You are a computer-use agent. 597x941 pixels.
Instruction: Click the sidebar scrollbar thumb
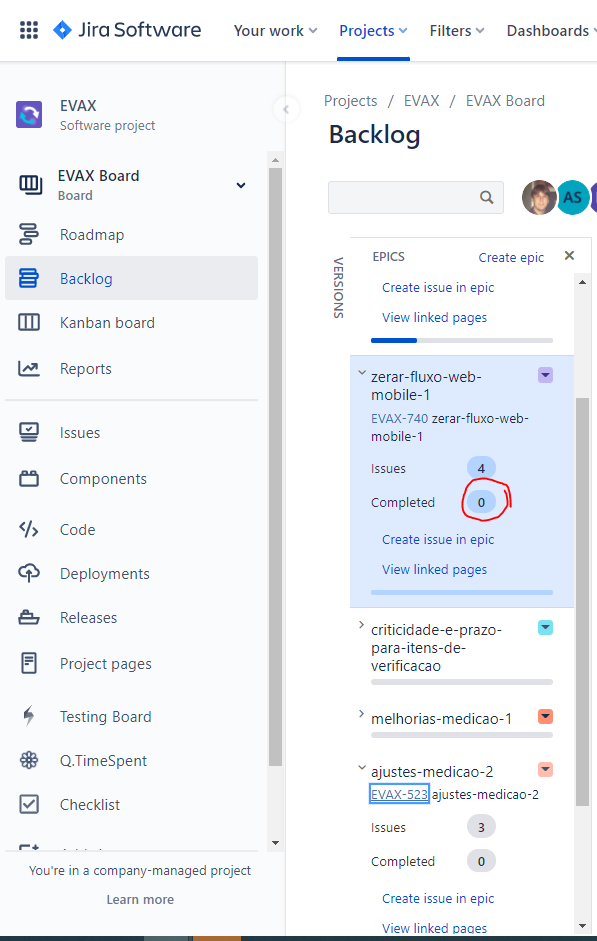point(275,467)
